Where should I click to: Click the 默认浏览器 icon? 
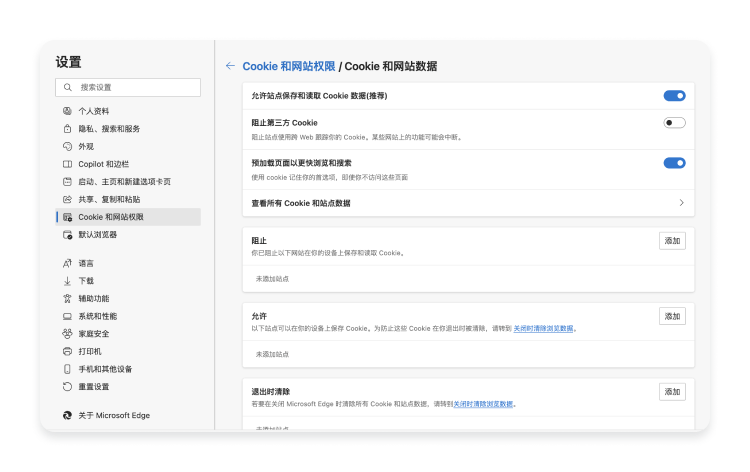(67, 235)
